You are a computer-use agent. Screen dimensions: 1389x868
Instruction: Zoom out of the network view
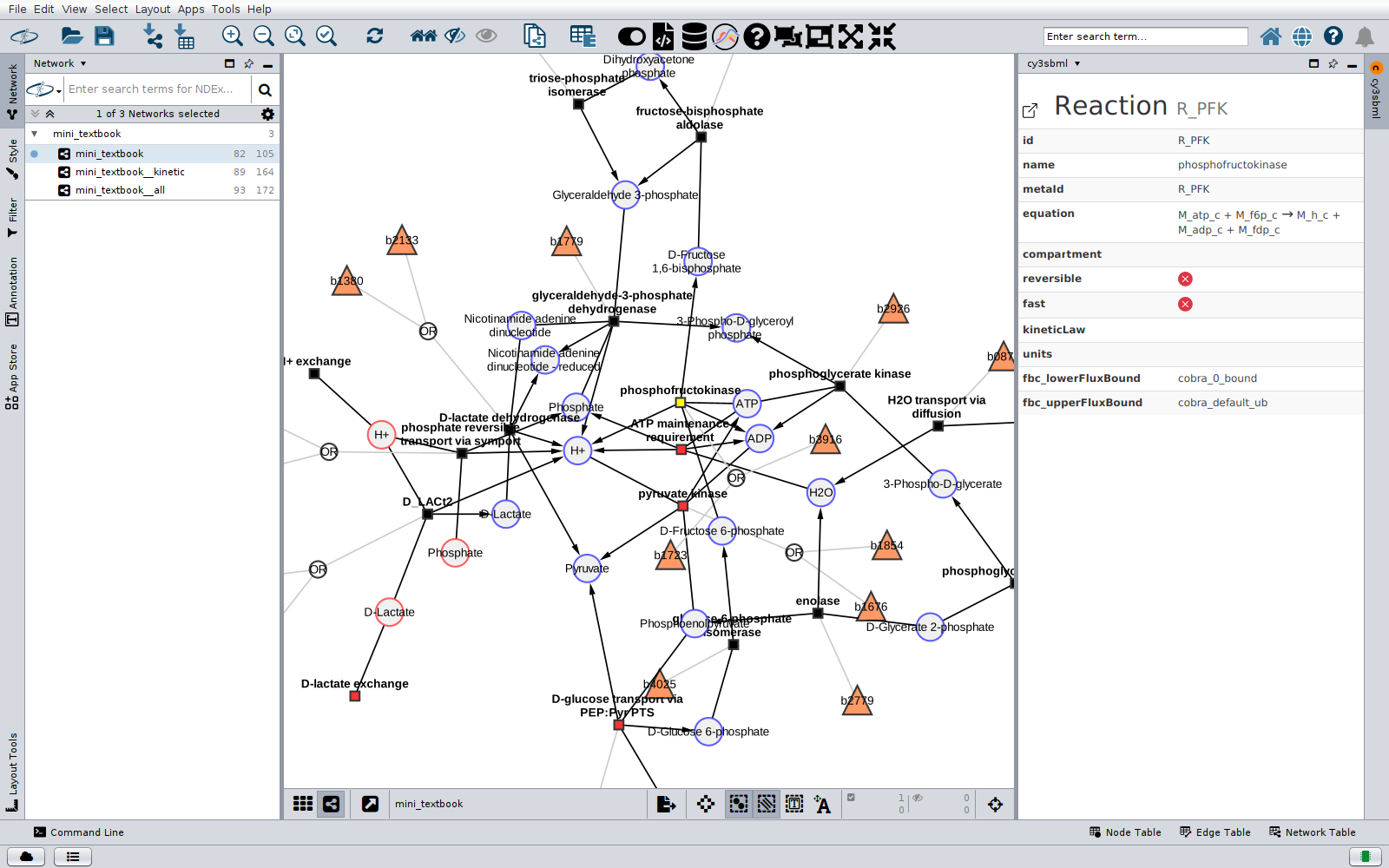point(263,36)
